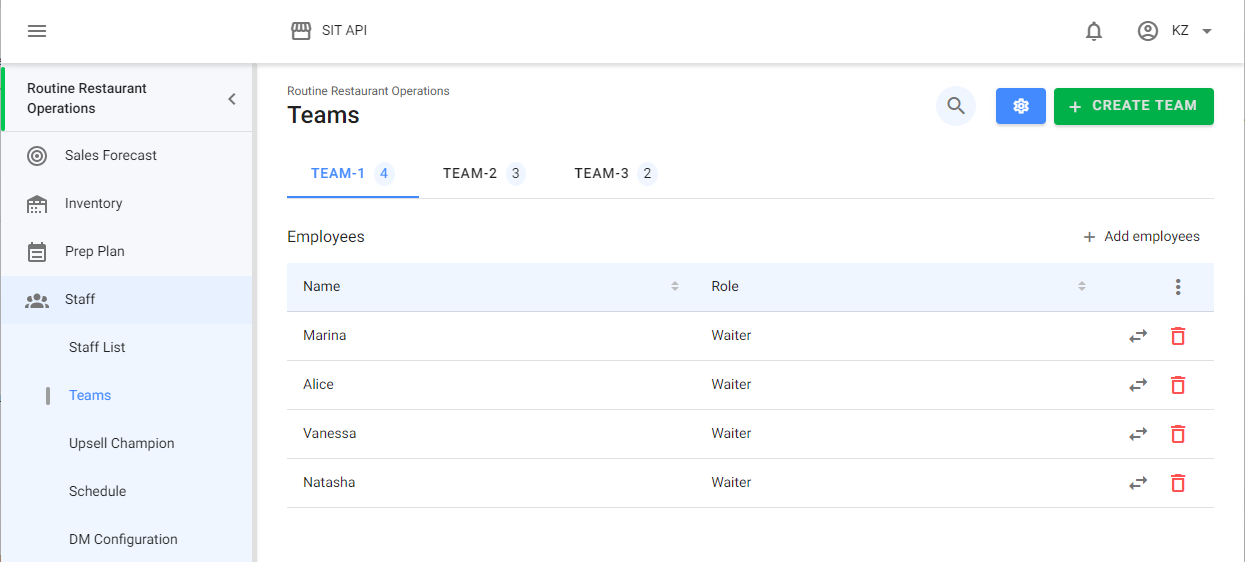Click the notifications bell icon
The image size is (1245, 562).
click(x=1094, y=31)
